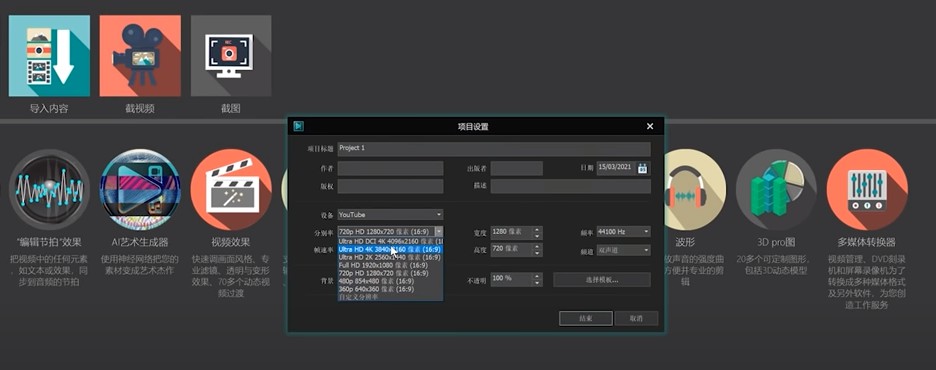Click the 不透明 field showing 100 %

coord(512,279)
